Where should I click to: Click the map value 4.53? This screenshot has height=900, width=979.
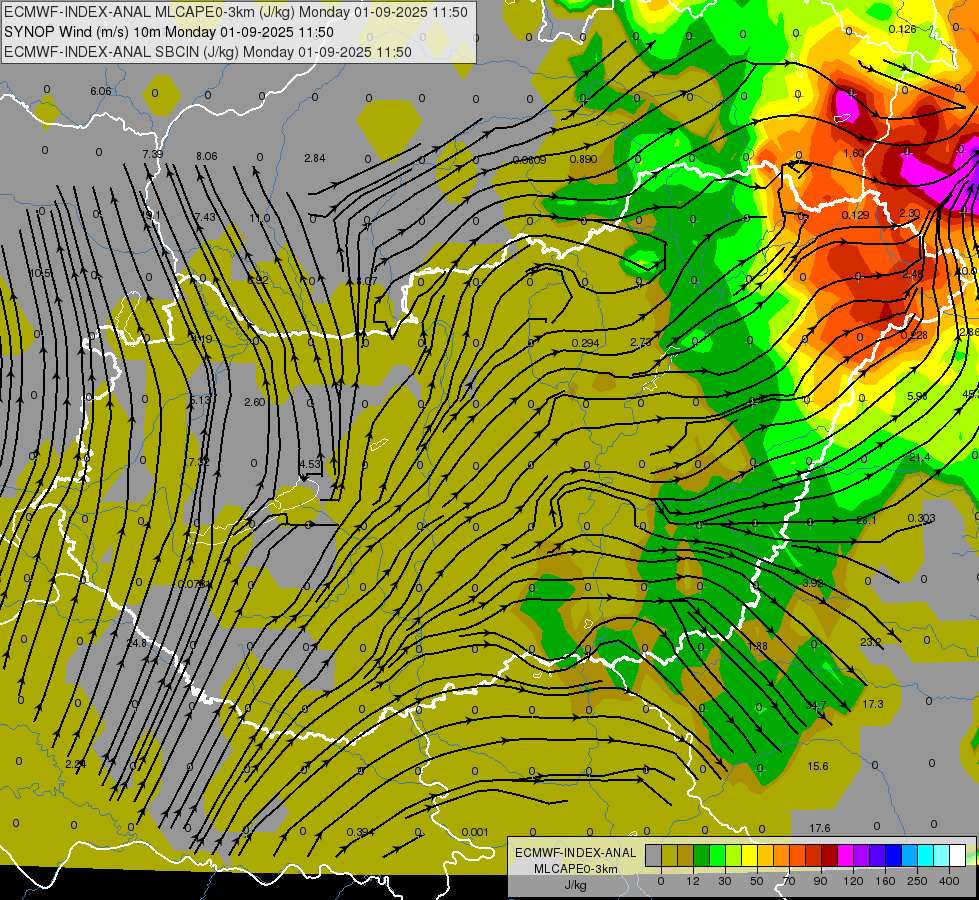click(310, 464)
